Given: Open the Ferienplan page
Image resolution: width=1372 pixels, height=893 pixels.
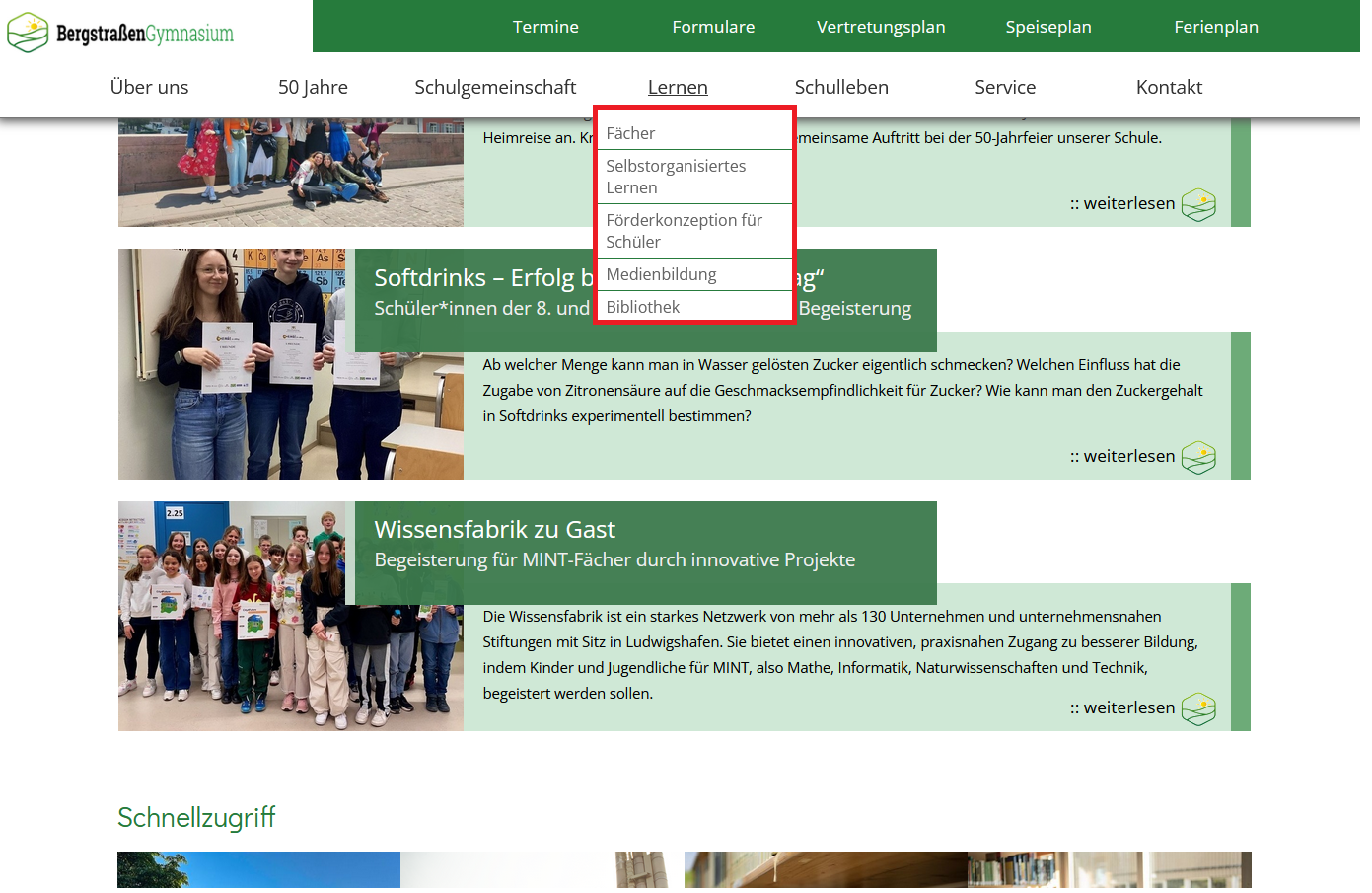Looking at the screenshot, I should 1215,27.
